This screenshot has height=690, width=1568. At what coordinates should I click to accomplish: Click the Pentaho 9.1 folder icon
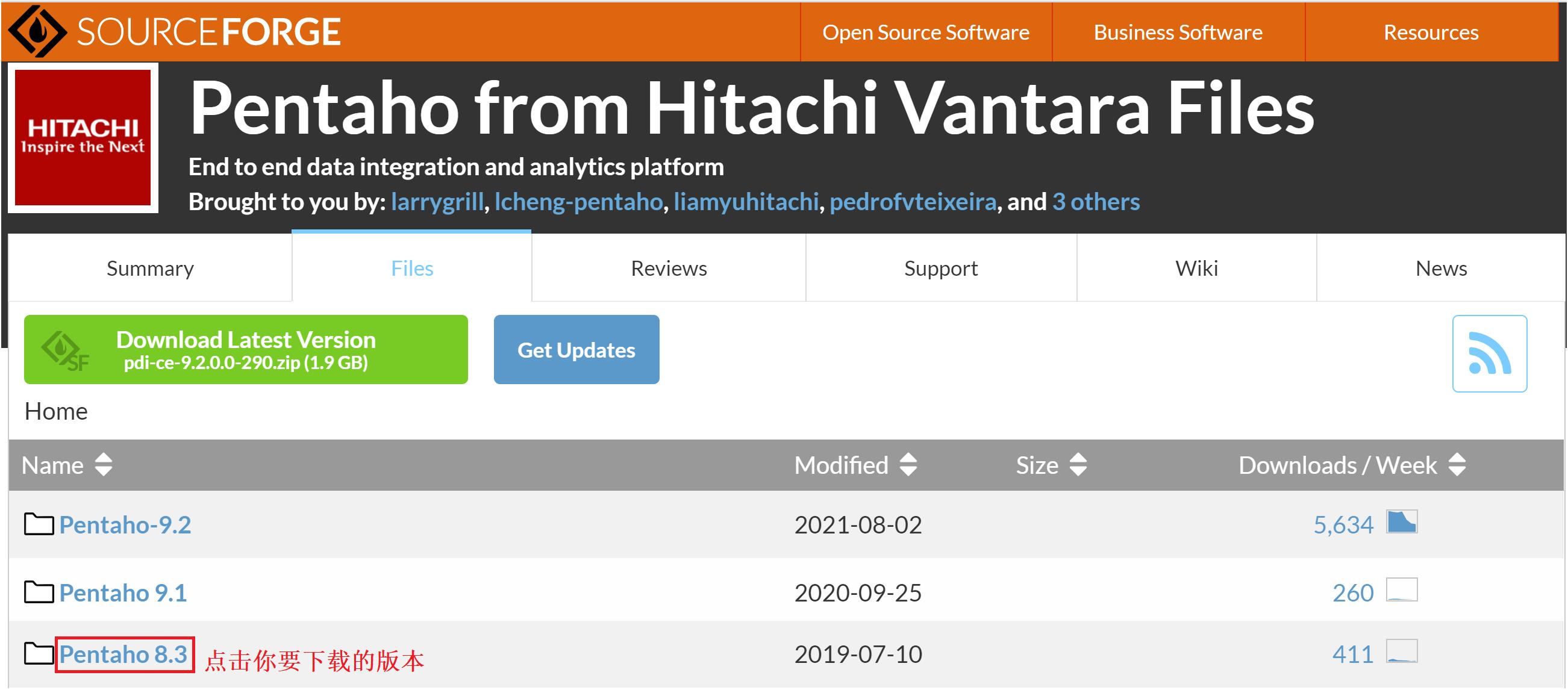[x=39, y=592]
